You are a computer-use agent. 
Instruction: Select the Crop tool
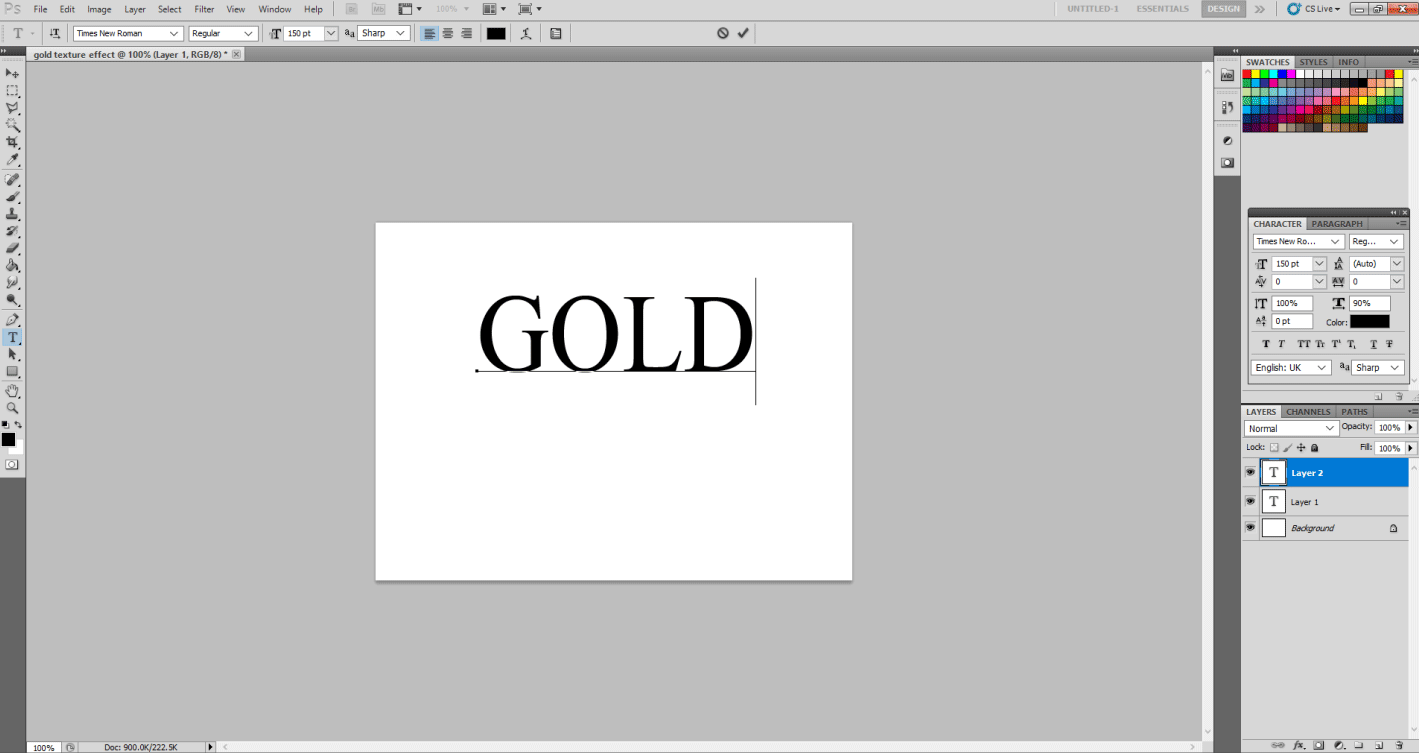pos(13,142)
